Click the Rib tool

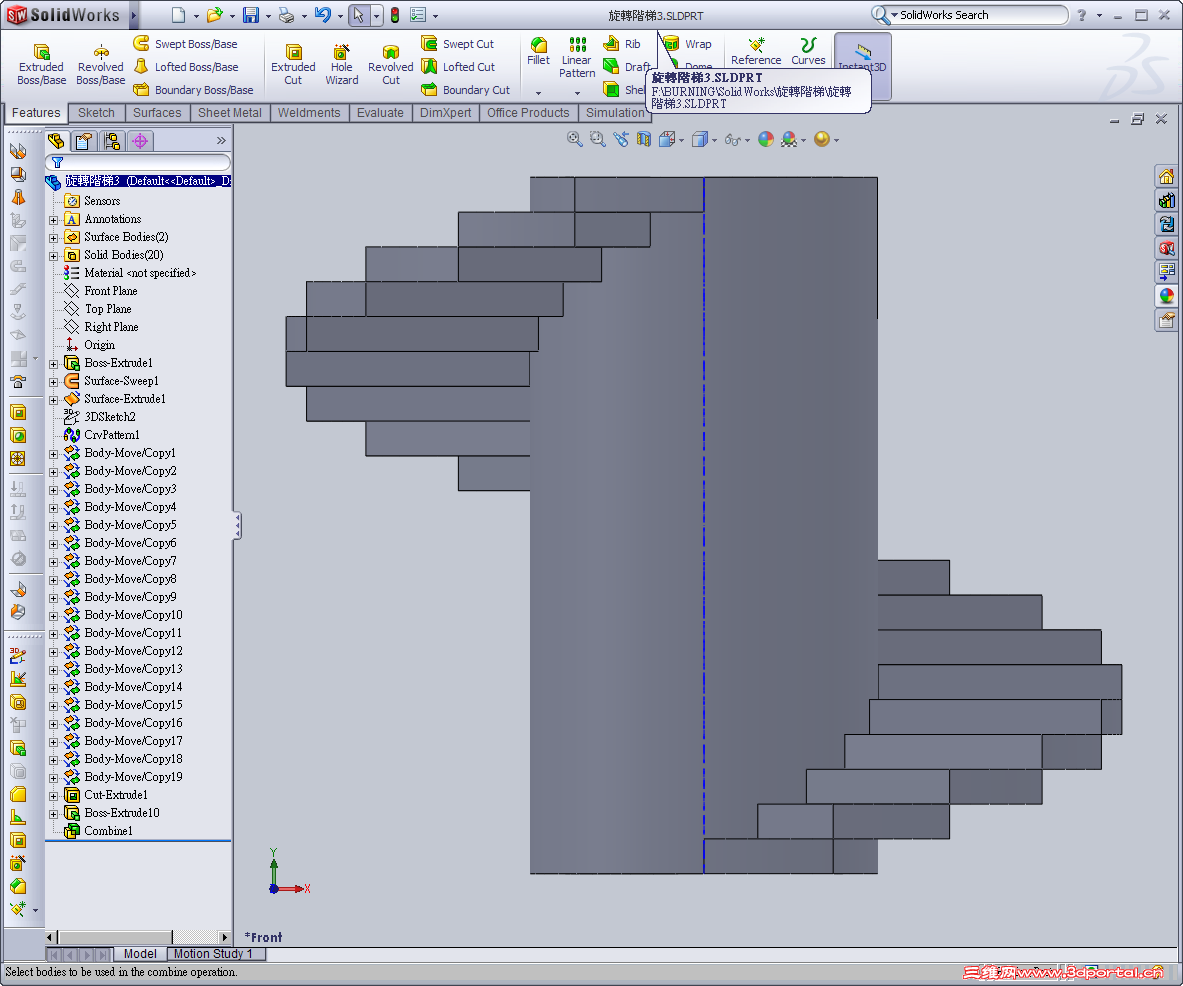pos(622,44)
